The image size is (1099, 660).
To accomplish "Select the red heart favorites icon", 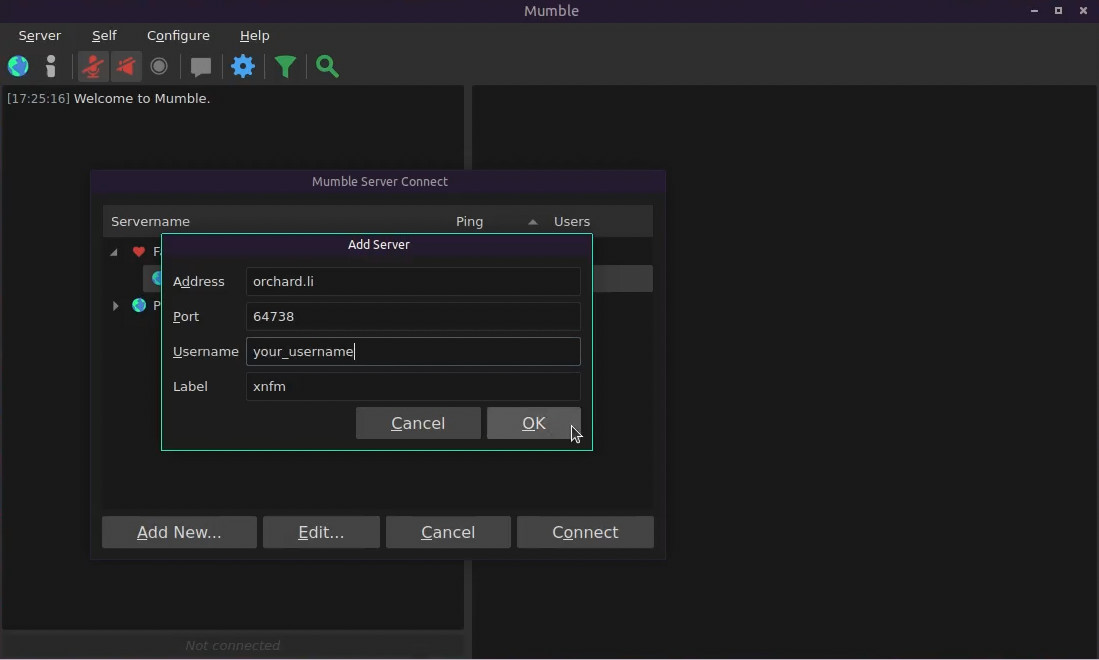I will 139,252.
